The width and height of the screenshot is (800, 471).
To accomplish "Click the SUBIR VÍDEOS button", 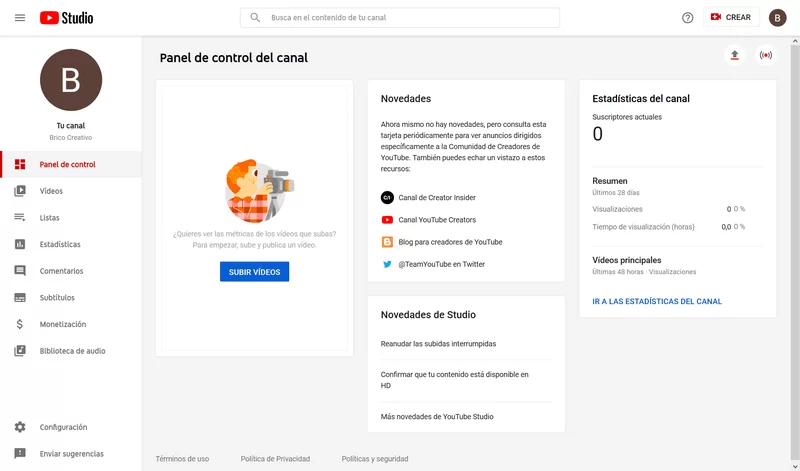I will (254, 272).
